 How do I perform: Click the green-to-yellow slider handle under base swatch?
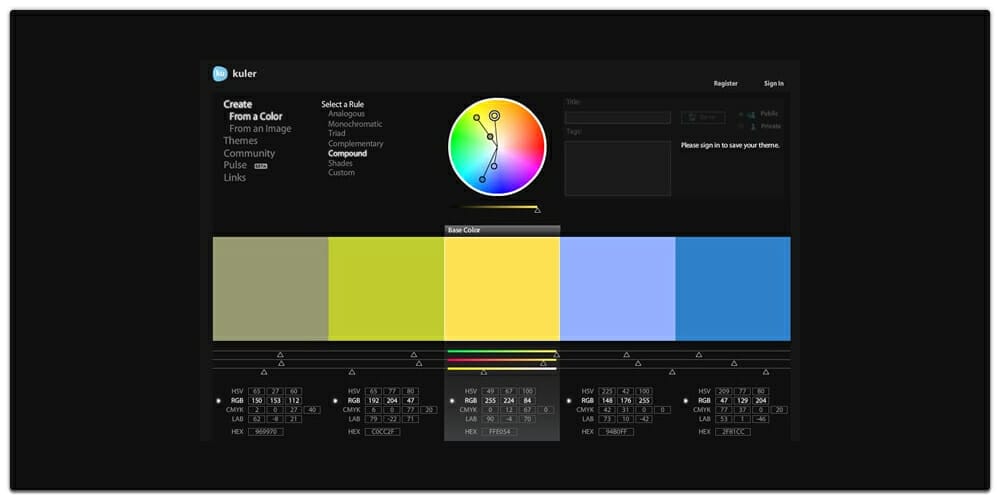coord(556,355)
